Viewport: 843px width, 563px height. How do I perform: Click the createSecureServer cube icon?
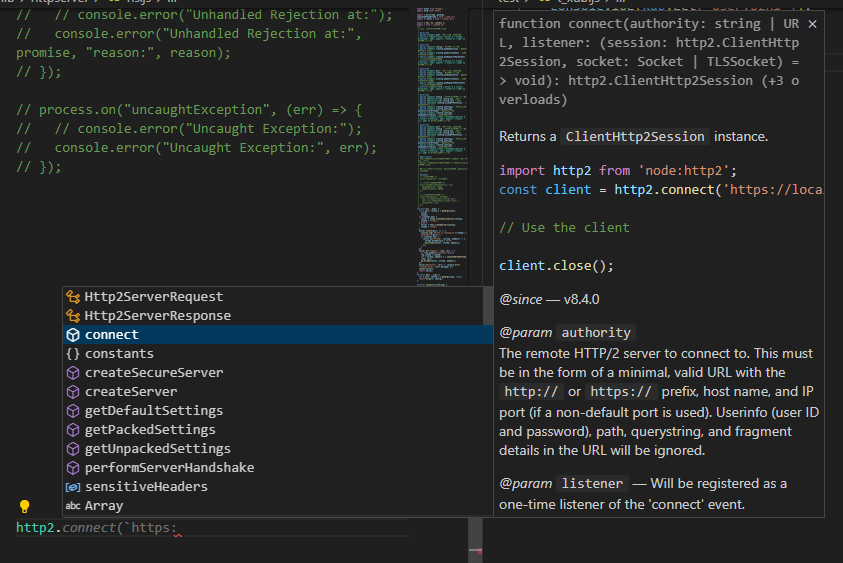[73, 373]
